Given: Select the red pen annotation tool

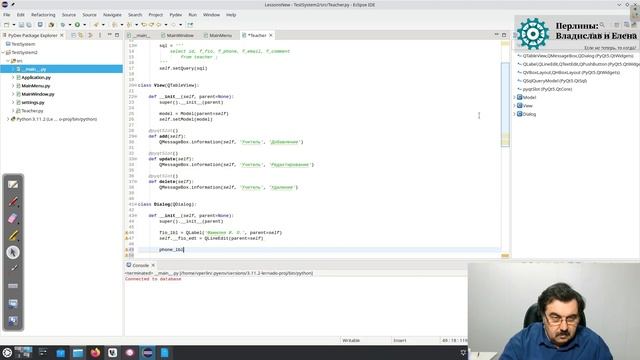Looking at the screenshot, I should coord(13,202).
